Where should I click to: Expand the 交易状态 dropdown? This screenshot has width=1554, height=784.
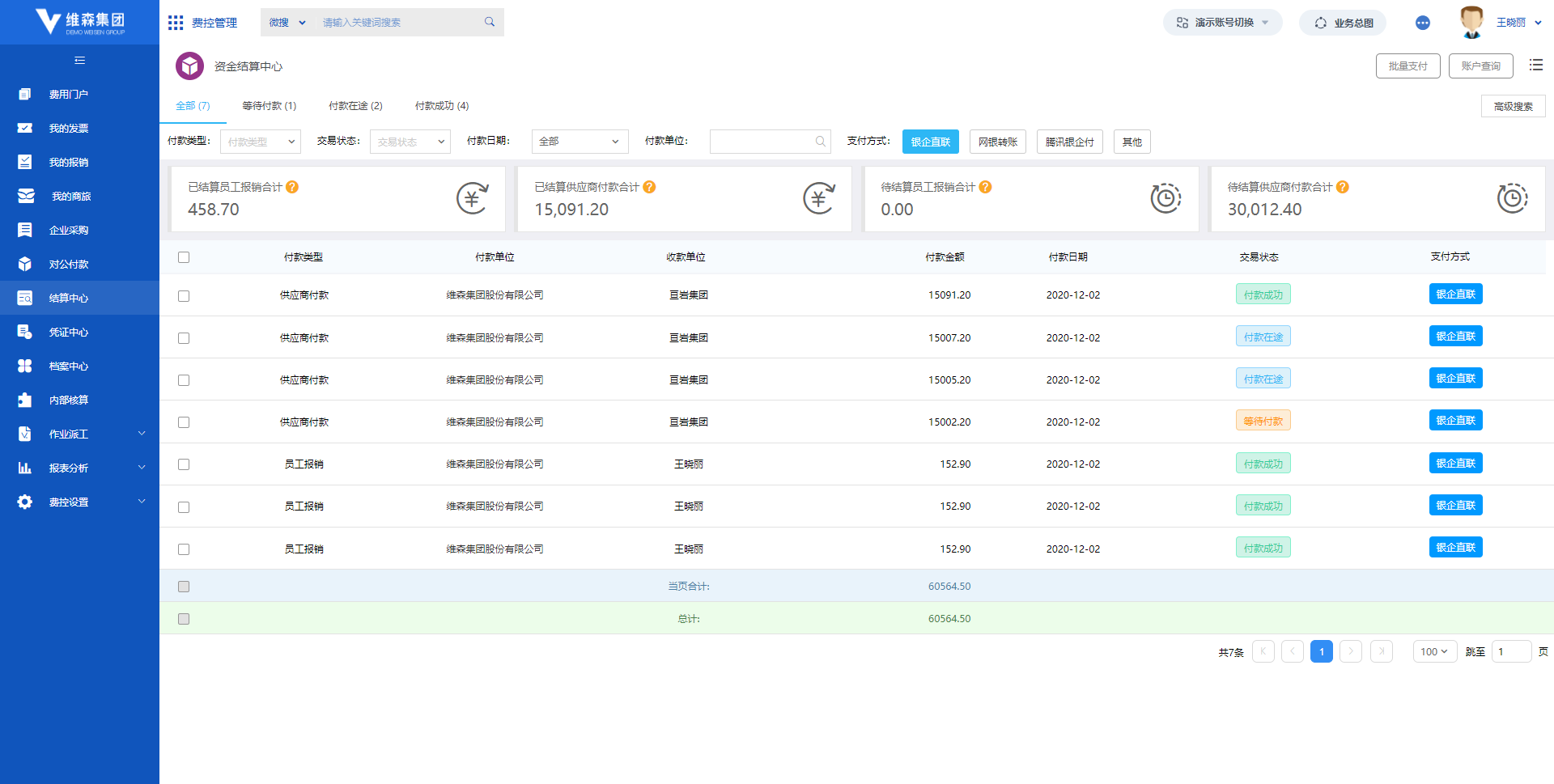pyautogui.click(x=410, y=142)
